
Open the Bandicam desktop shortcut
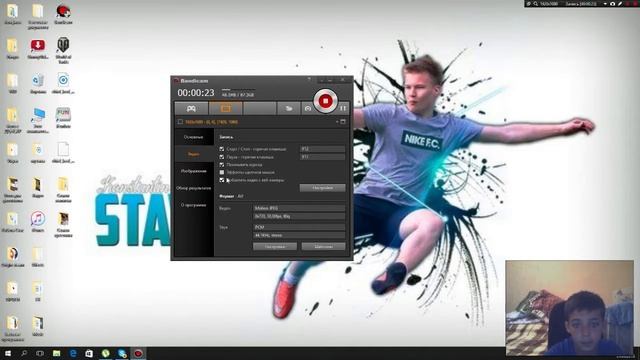[63, 14]
